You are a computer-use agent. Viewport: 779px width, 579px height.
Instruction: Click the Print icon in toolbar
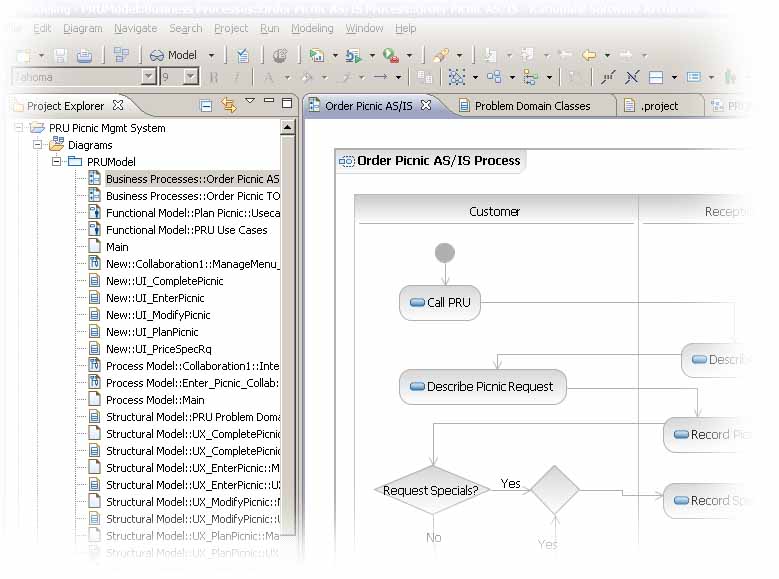point(84,55)
